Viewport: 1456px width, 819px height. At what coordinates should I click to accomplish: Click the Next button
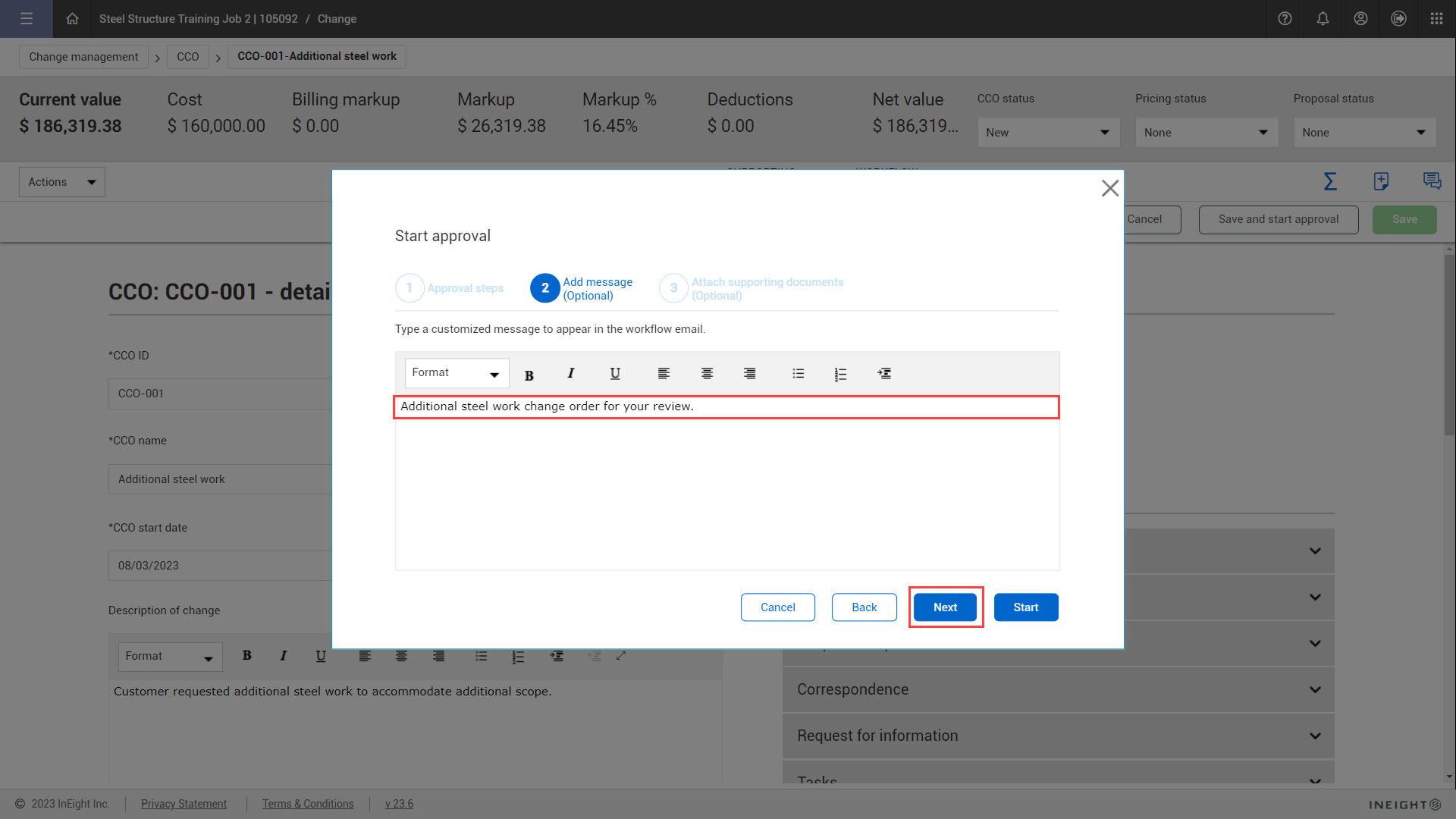[945, 607]
